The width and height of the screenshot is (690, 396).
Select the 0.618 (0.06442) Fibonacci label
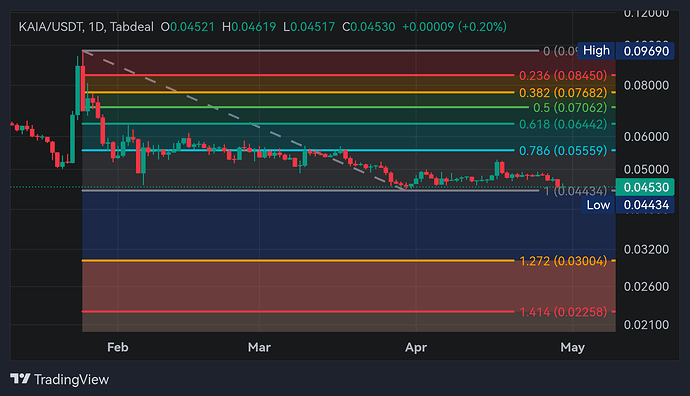[563, 124]
